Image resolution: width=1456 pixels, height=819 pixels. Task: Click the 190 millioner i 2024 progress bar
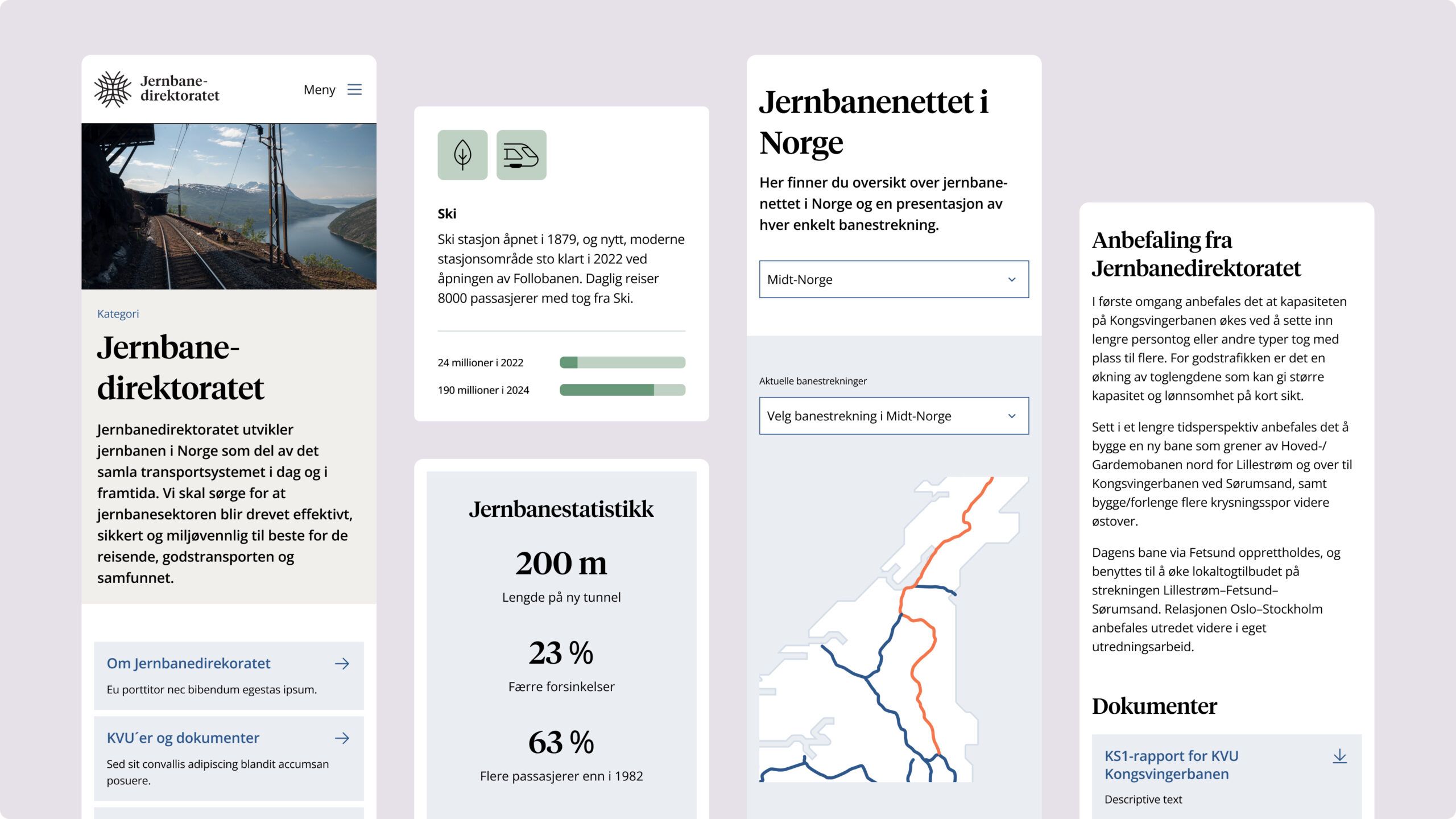click(x=622, y=390)
